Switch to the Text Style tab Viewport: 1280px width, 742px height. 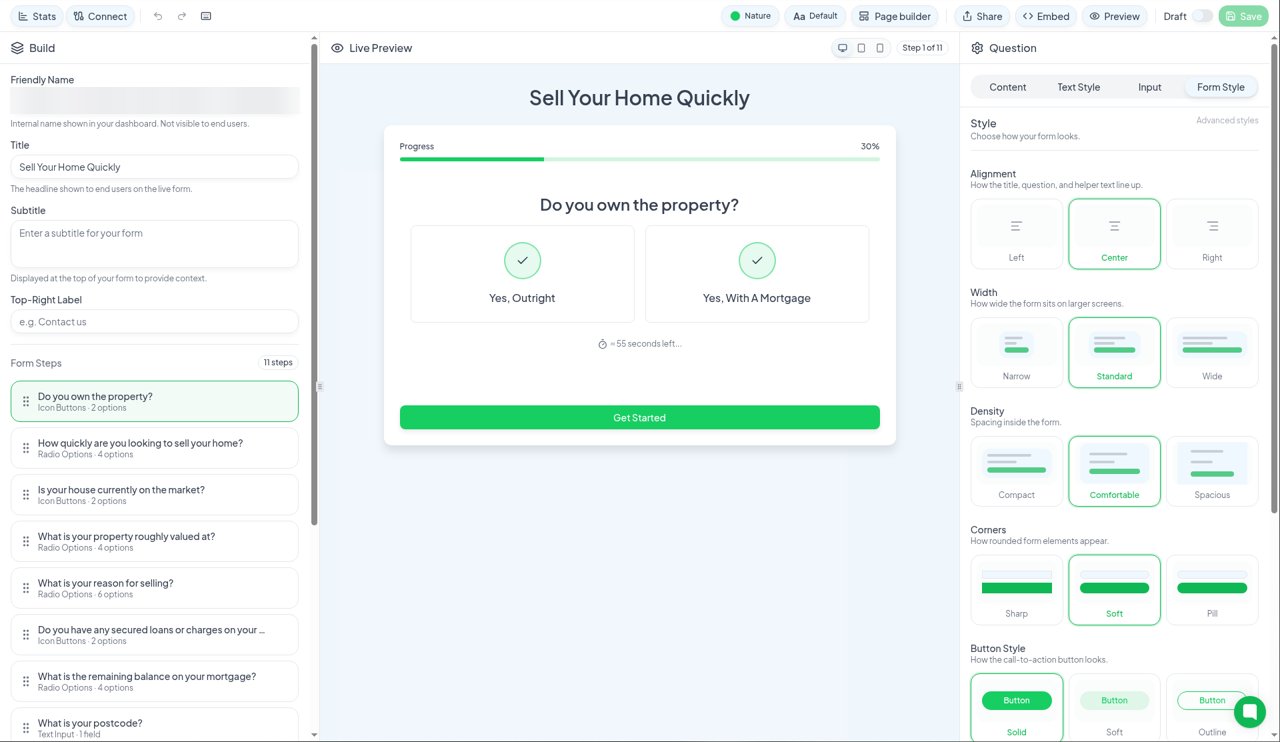(1079, 87)
